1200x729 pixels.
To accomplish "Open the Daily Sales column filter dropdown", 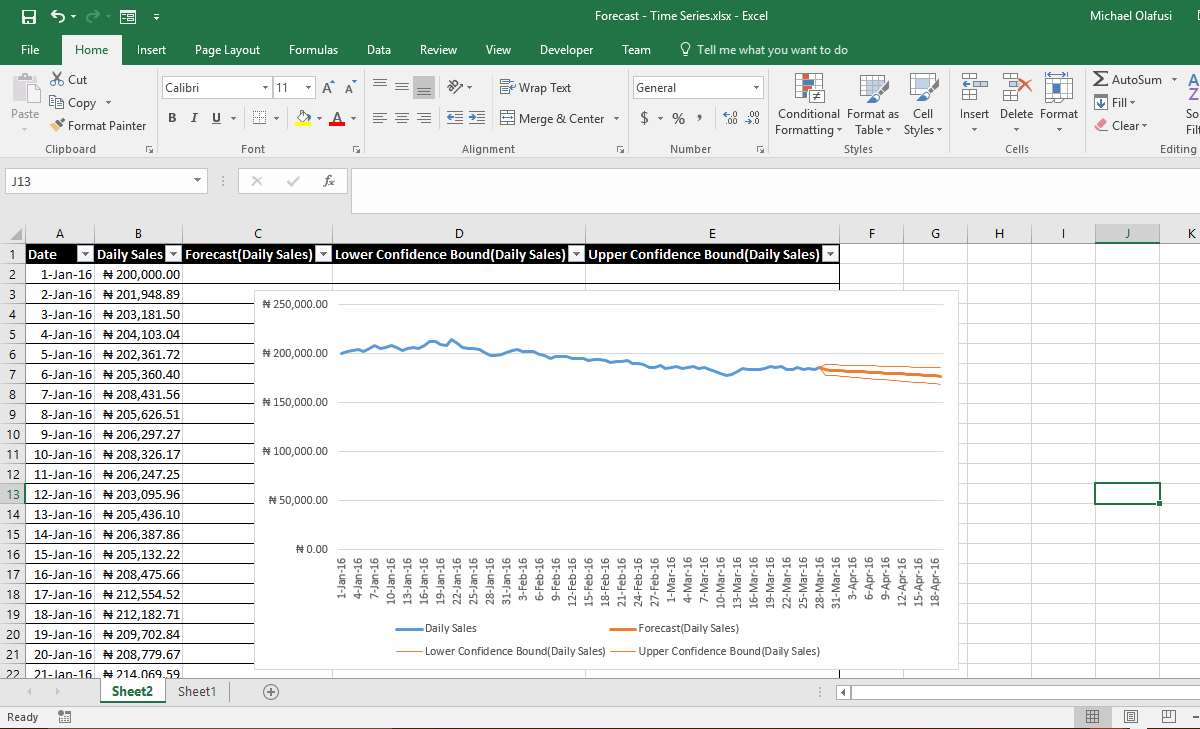I will tap(174, 253).
